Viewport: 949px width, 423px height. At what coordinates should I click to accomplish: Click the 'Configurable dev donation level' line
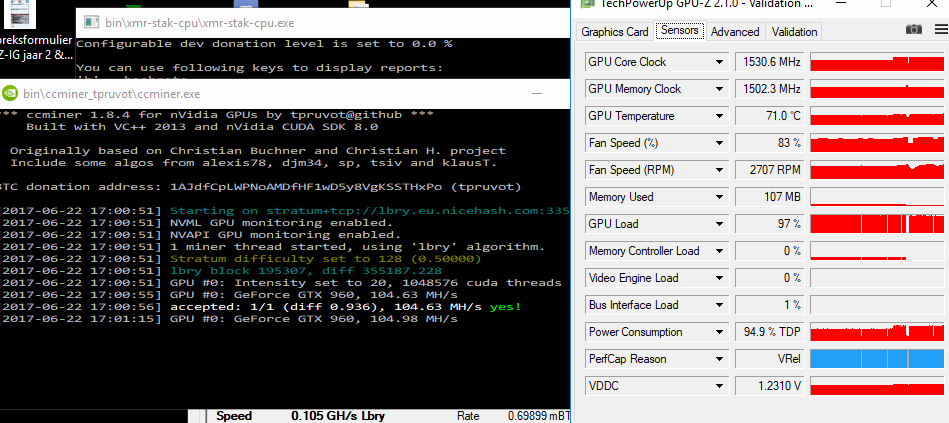pos(264,44)
